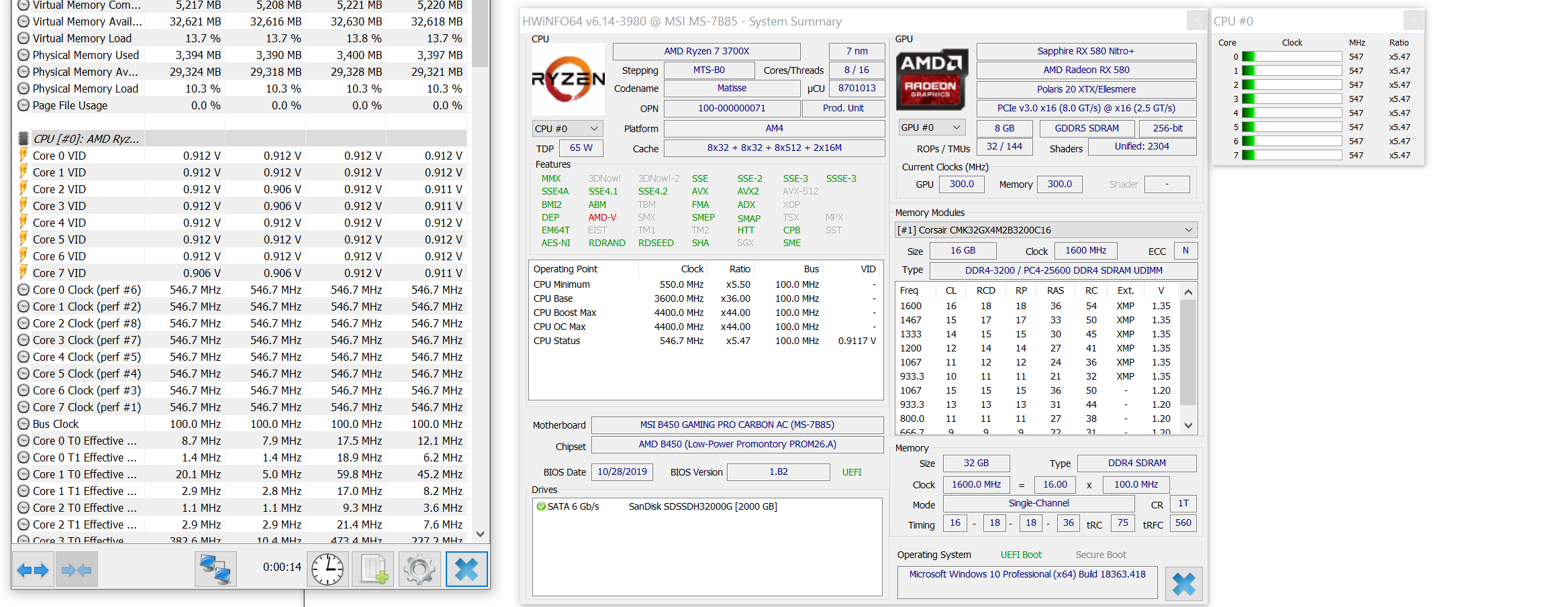Click the lightning bolt icon beside Core 0 VID

point(24,155)
